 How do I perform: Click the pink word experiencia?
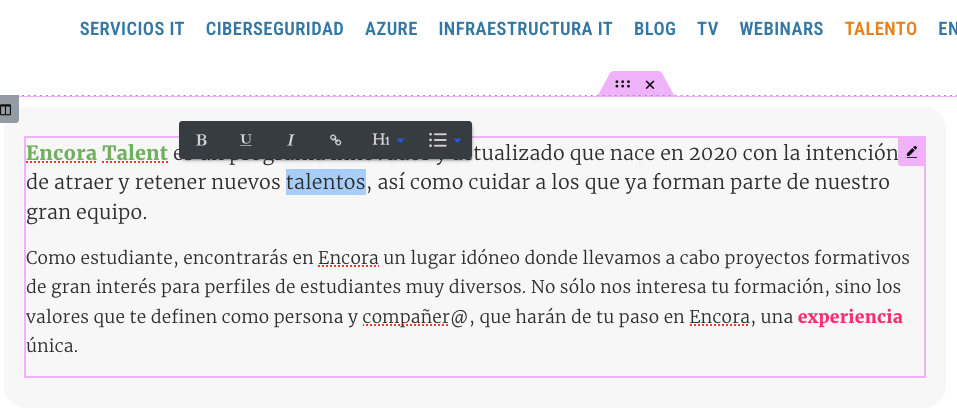(x=850, y=317)
